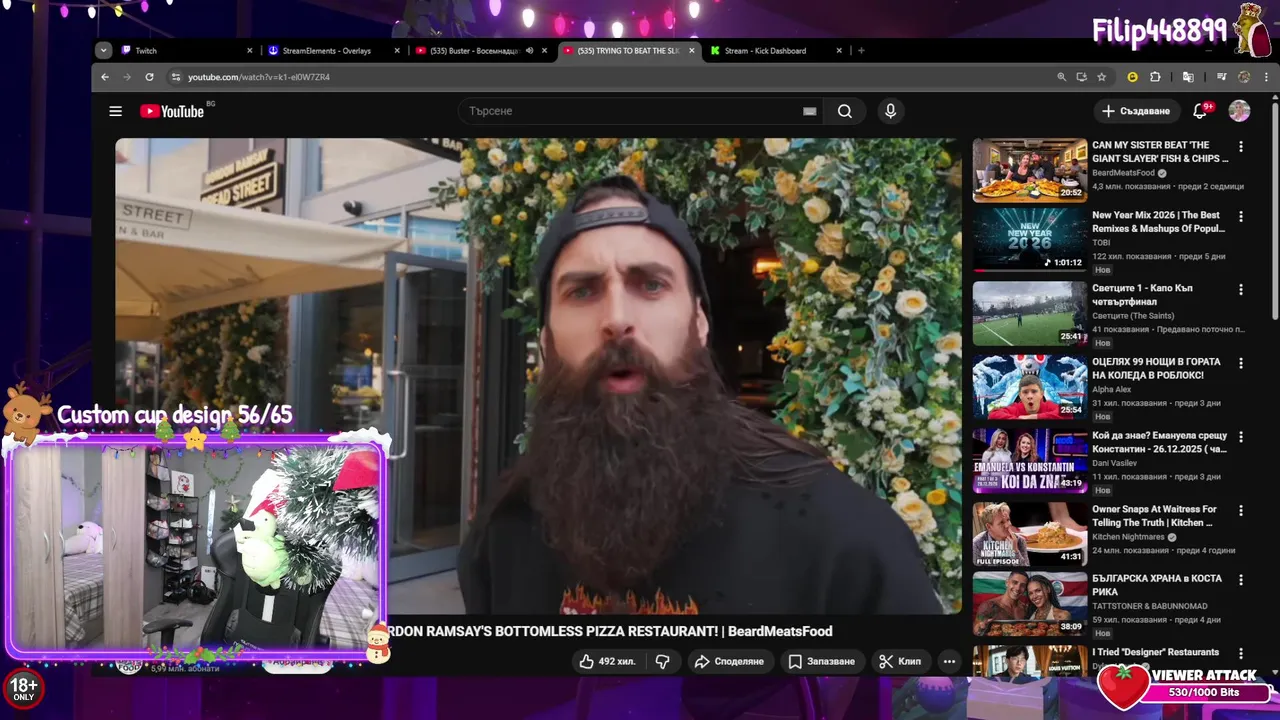Close the Stream - Kick Dashboard tab

pyautogui.click(x=840, y=50)
